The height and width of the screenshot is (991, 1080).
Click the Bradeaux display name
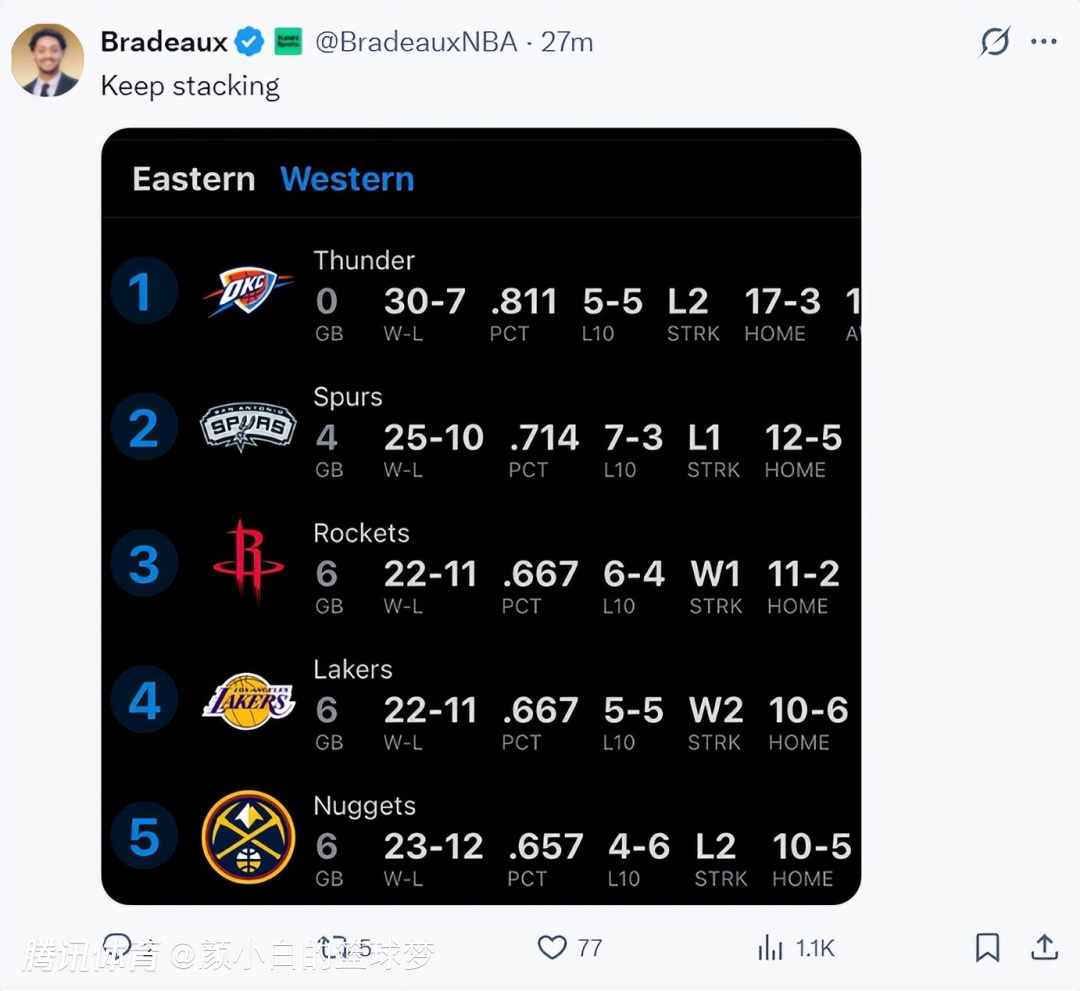tap(165, 42)
